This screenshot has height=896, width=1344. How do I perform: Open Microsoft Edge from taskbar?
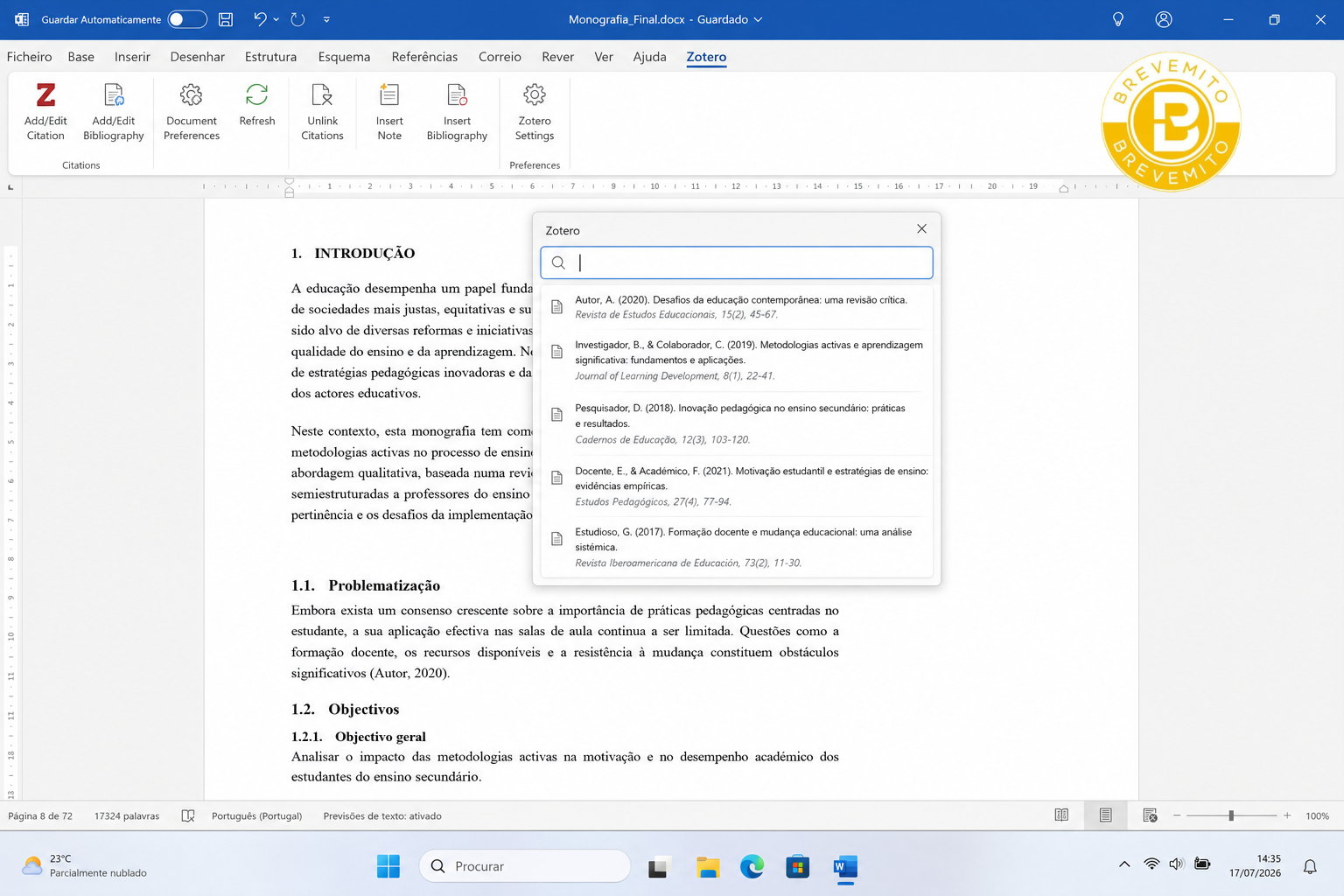[752, 866]
